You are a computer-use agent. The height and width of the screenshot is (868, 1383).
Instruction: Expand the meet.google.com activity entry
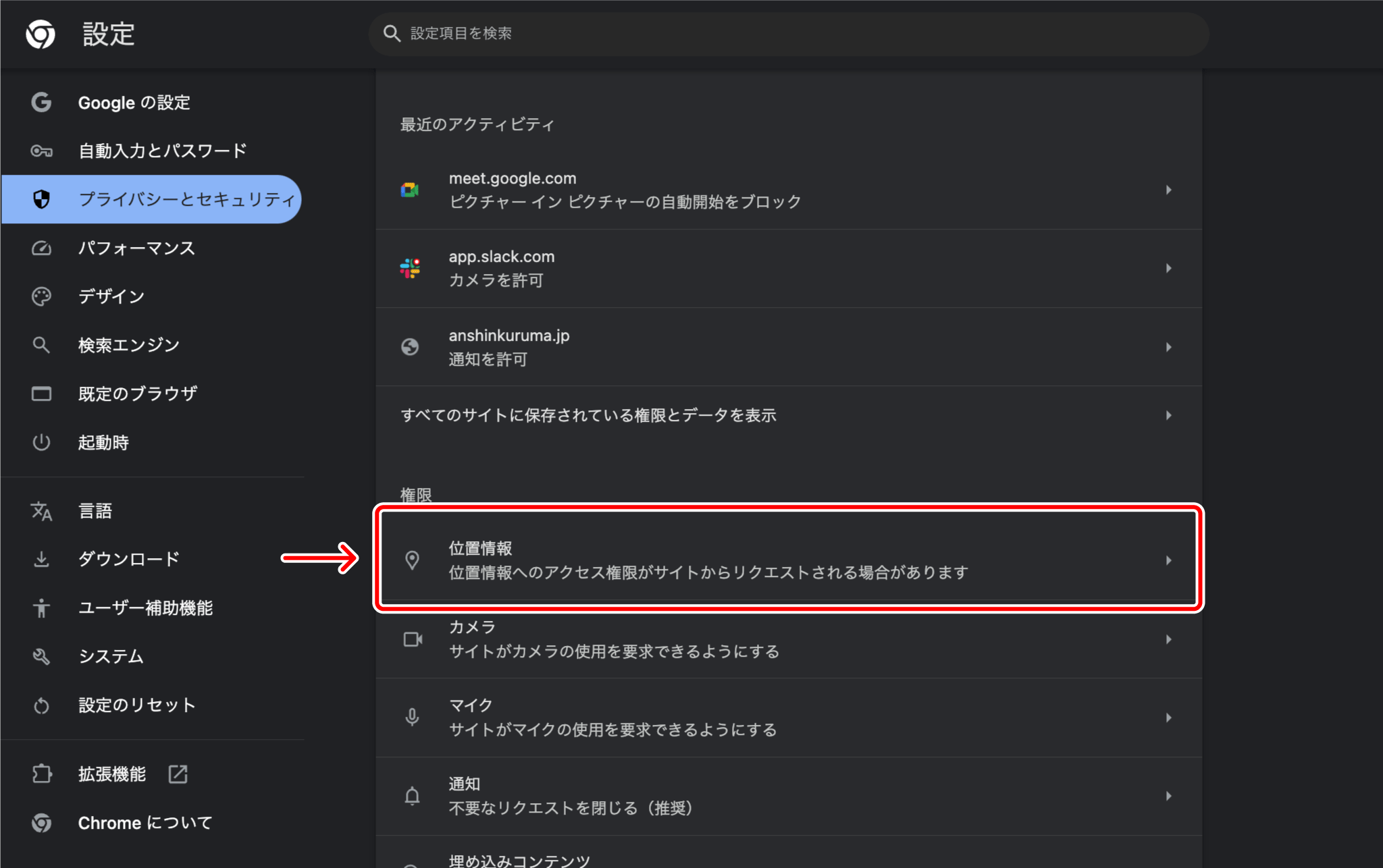click(1169, 190)
